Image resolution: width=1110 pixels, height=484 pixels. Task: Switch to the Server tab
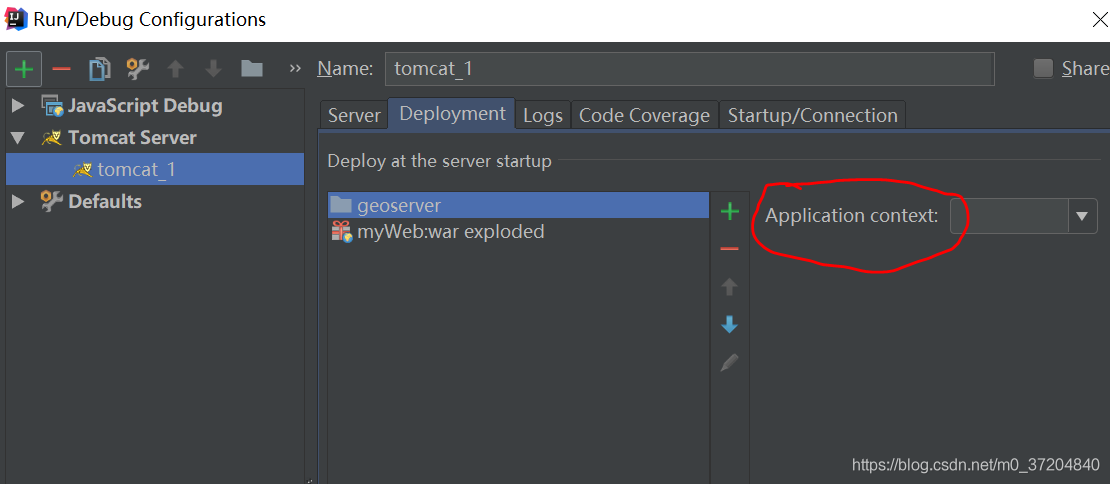[x=354, y=115]
